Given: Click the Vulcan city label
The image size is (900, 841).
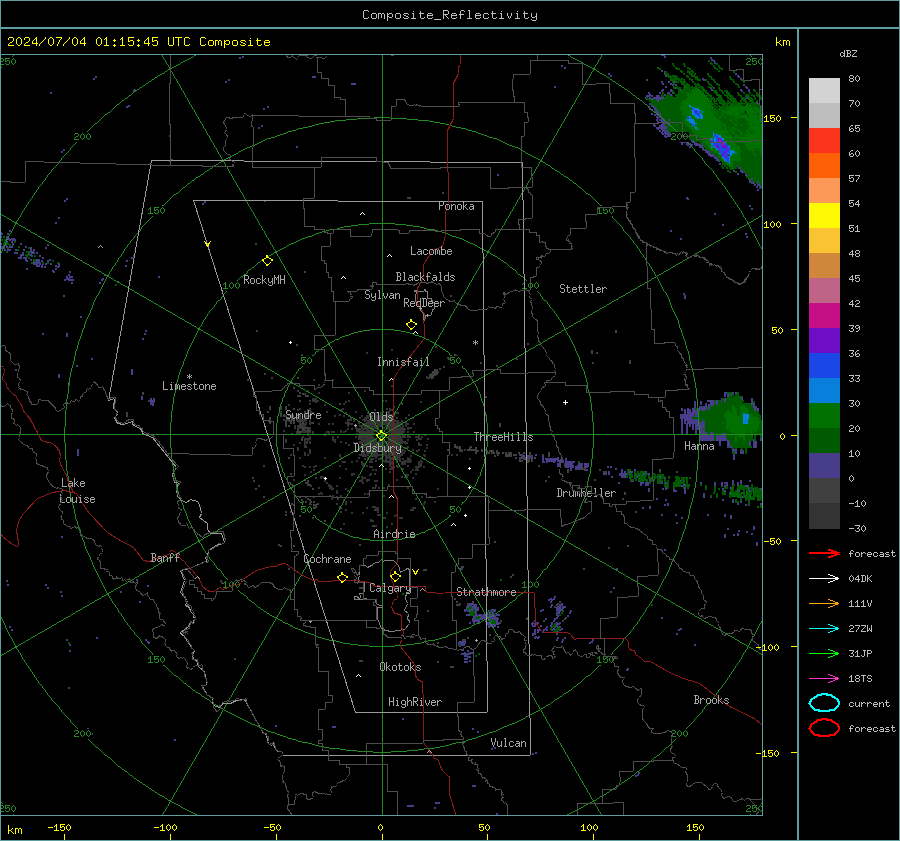Looking at the screenshot, I should coord(508,743).
